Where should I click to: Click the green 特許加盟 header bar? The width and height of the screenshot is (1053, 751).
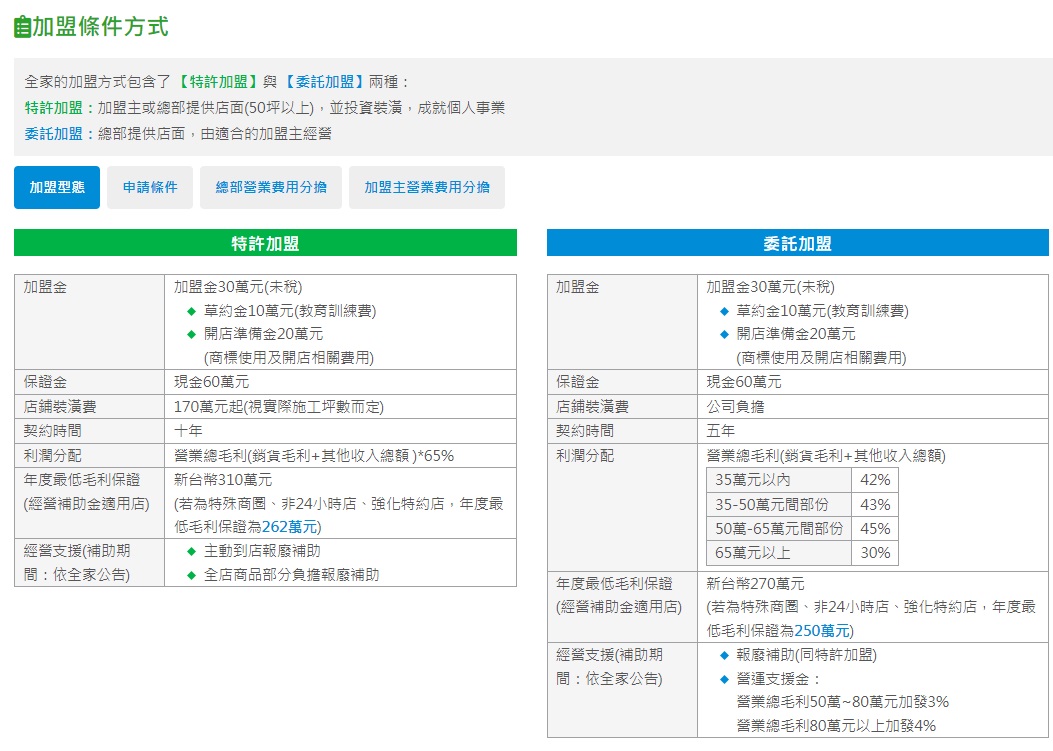(264, 242)
